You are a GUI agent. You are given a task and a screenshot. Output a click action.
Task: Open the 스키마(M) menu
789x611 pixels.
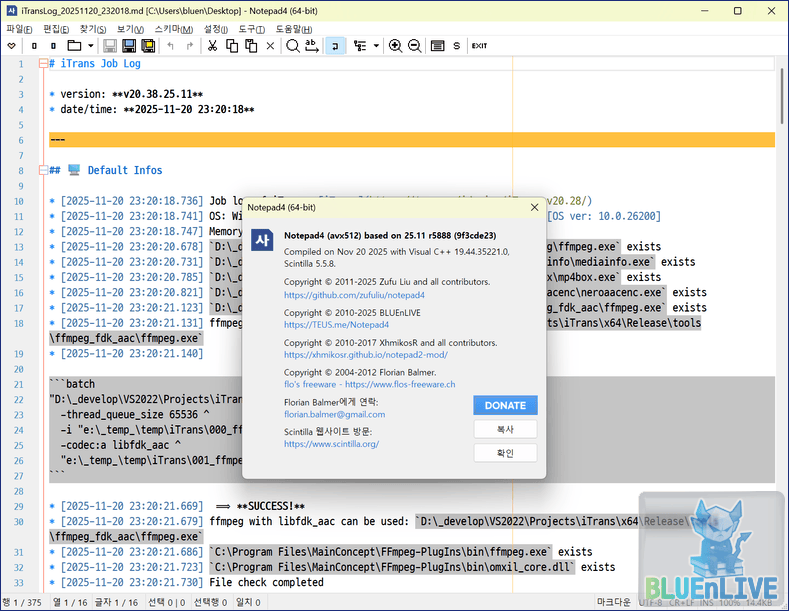(174, 29)
